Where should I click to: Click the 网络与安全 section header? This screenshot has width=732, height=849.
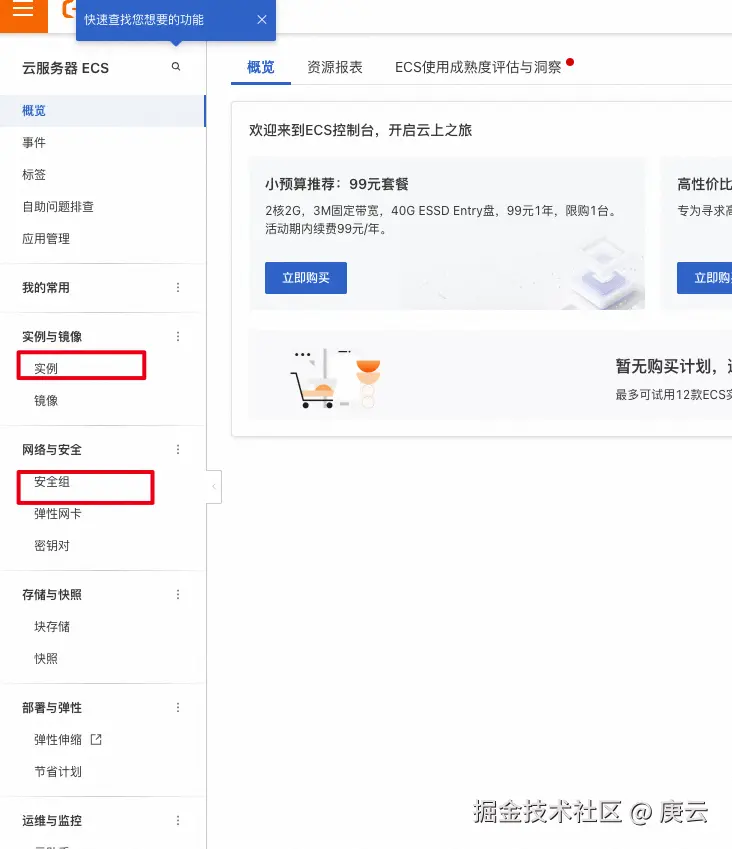(x=52, y=449)
